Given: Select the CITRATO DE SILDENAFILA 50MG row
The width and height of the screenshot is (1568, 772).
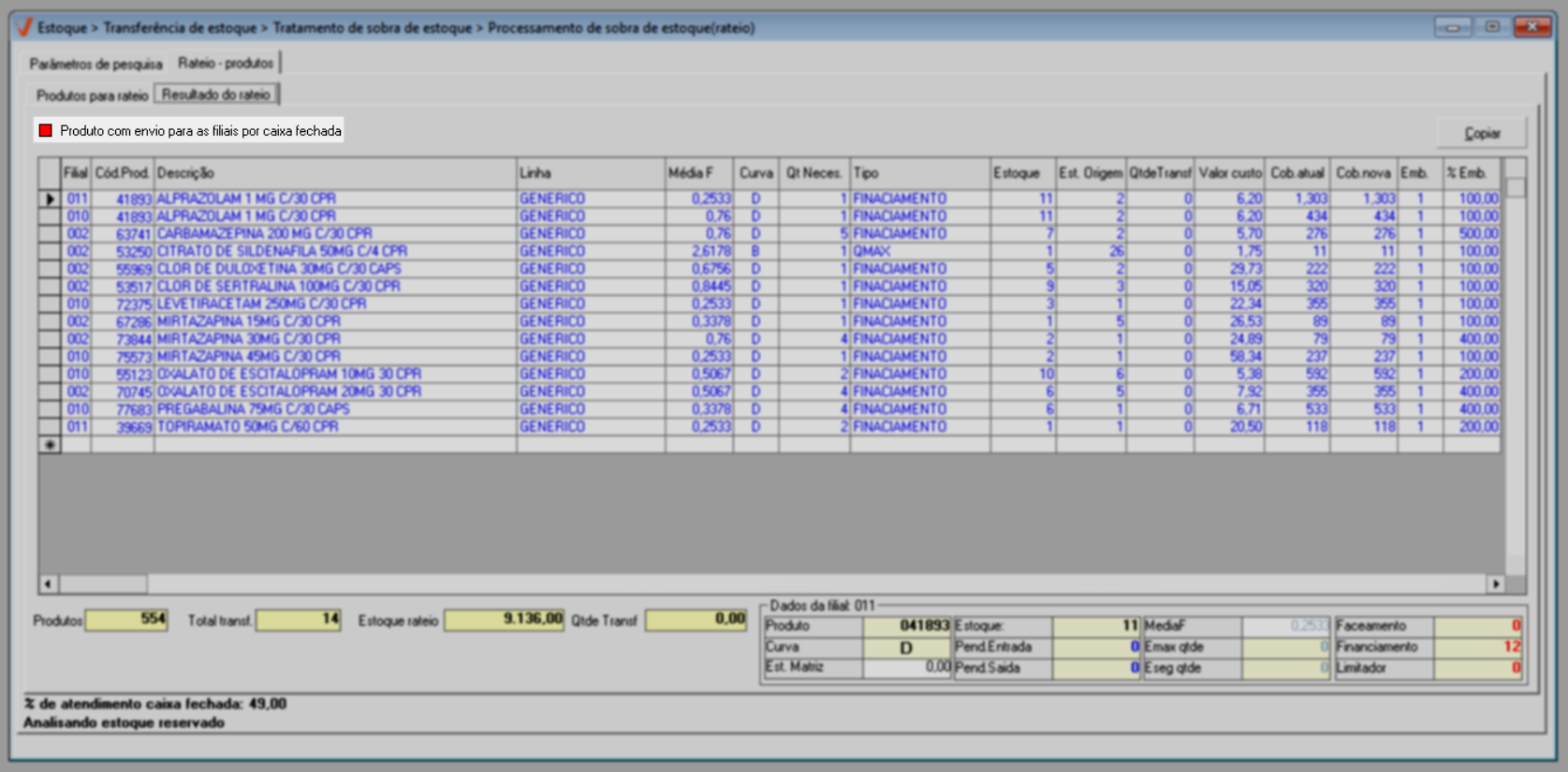Looking at the screenshot, I should 281,252.
